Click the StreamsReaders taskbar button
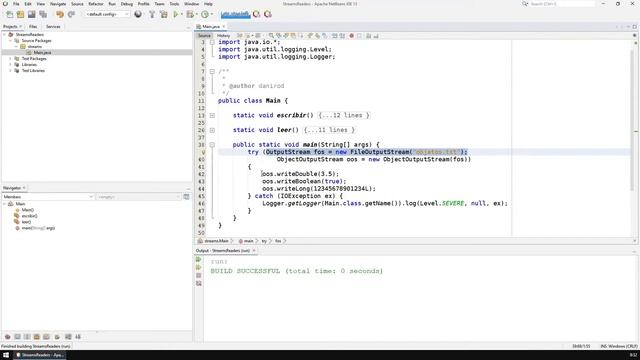Image resolution: width=640 pixels, height=360 pixels. click(x=39, y=355)
